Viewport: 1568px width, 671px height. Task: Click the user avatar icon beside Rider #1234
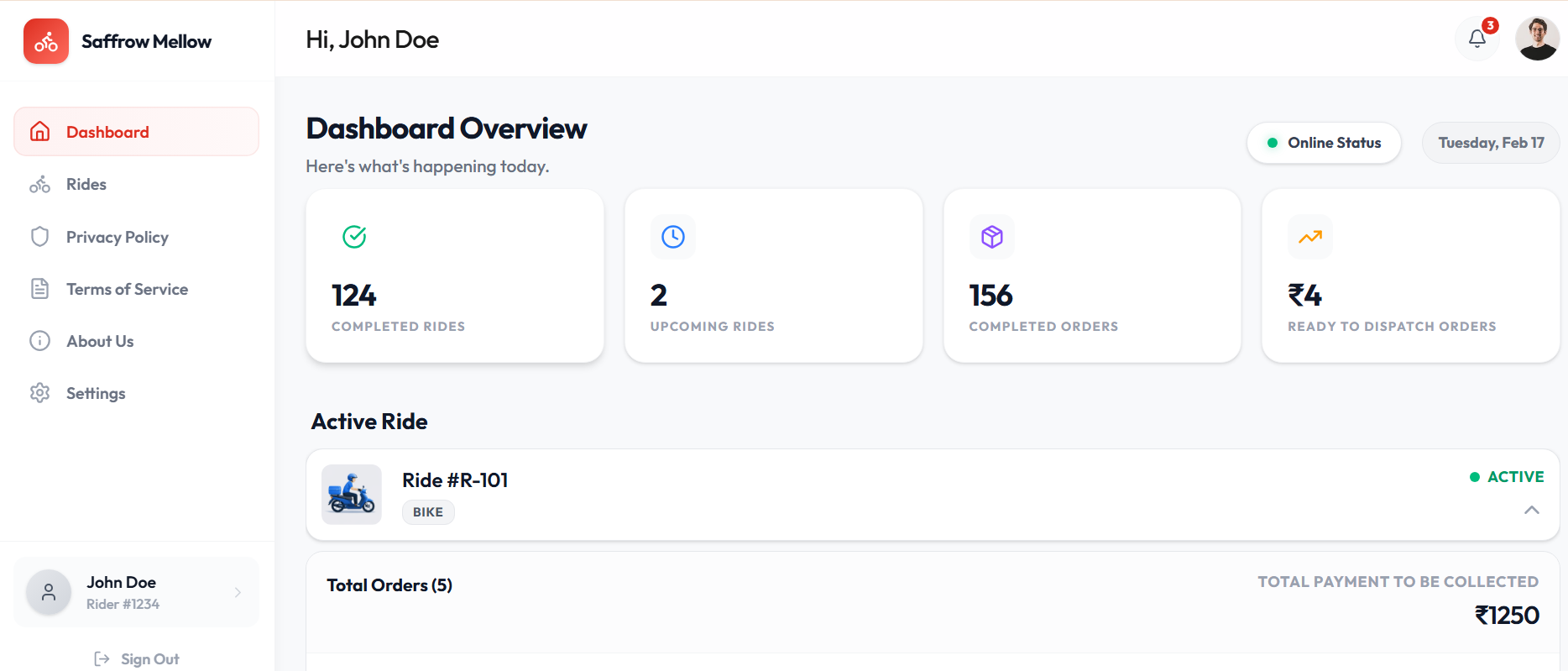tap(49, 592)
